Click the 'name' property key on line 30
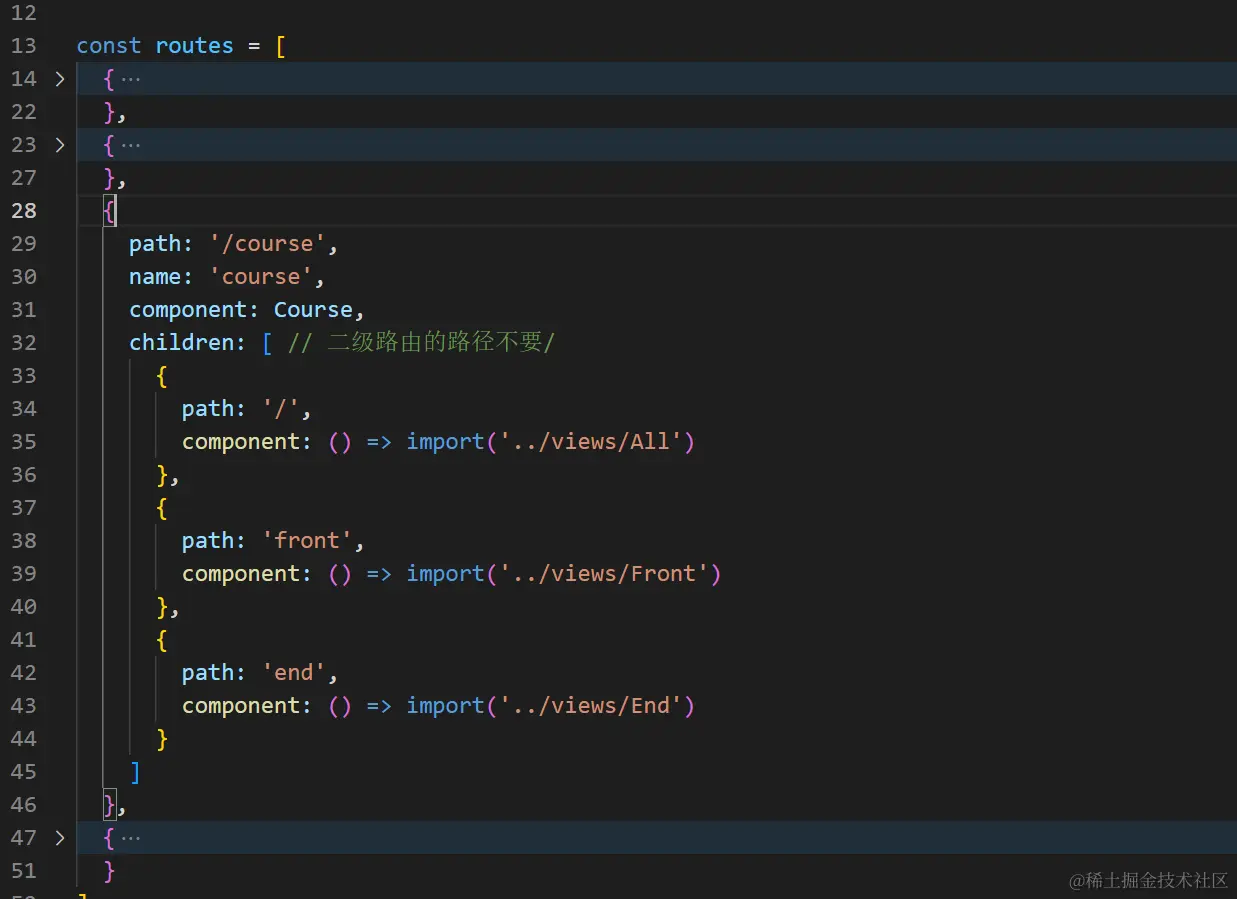Image resolution: width=1237 pixels, height=899 pixels. (x=155, y=277)
